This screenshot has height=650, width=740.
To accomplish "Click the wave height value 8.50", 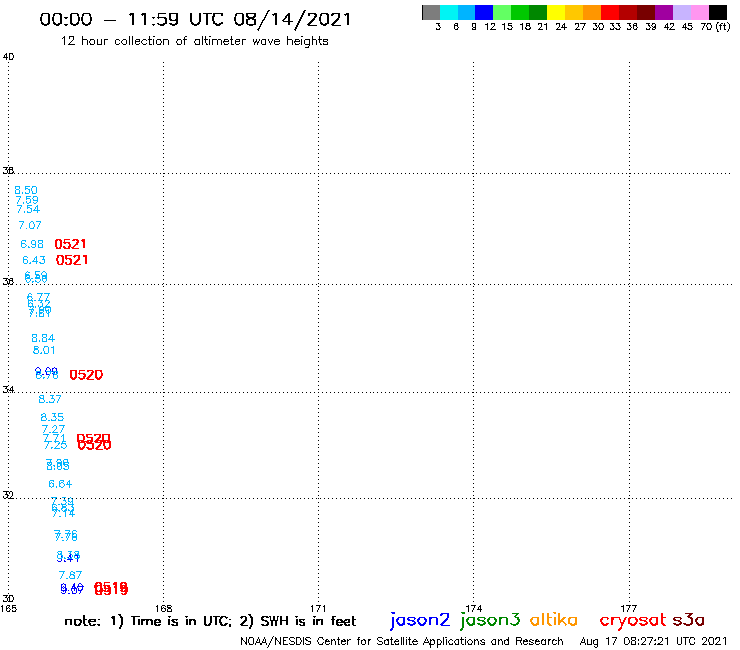I will [25, 190].
